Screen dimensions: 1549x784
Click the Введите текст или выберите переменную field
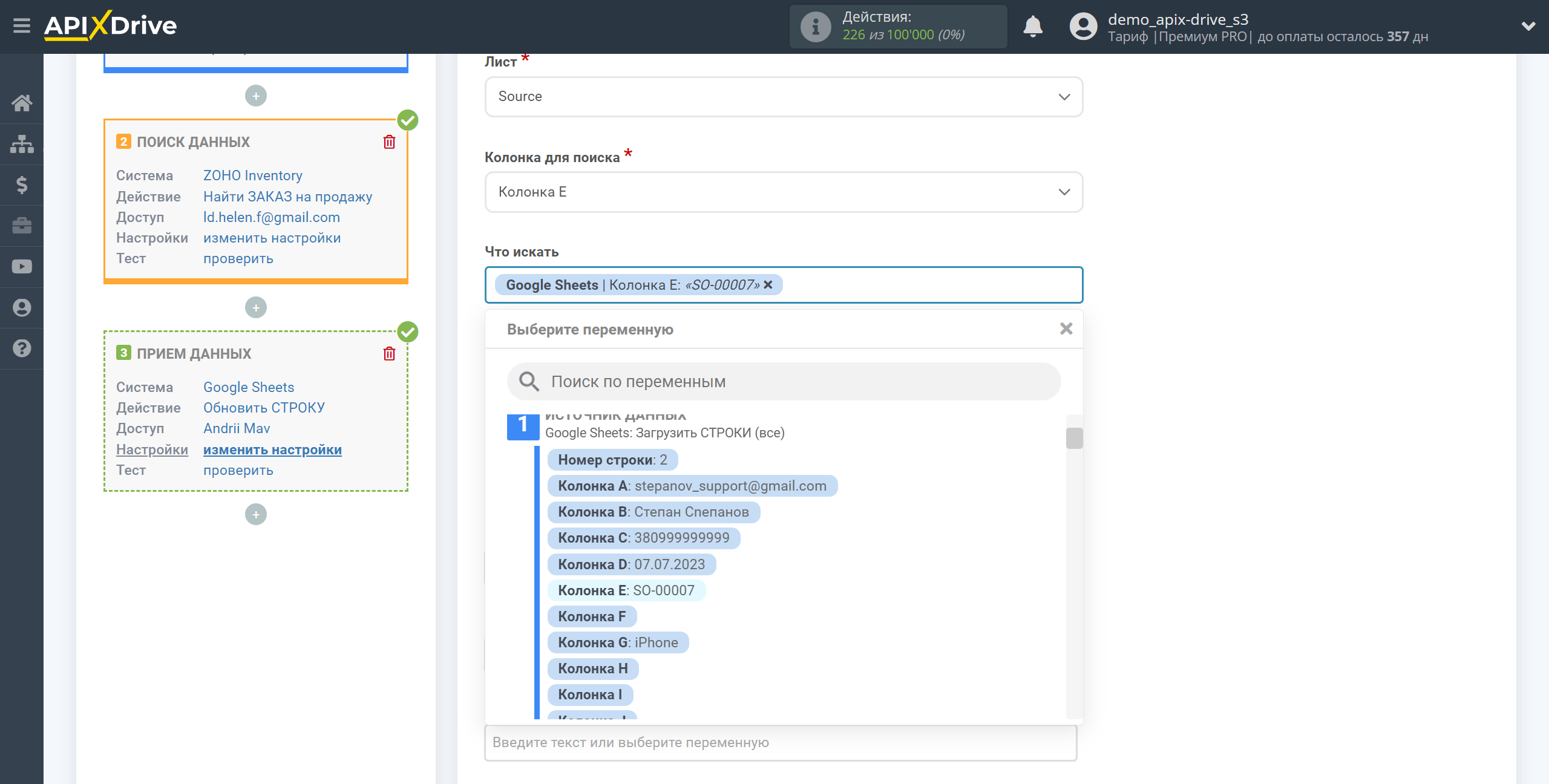(x=781, y=742)
